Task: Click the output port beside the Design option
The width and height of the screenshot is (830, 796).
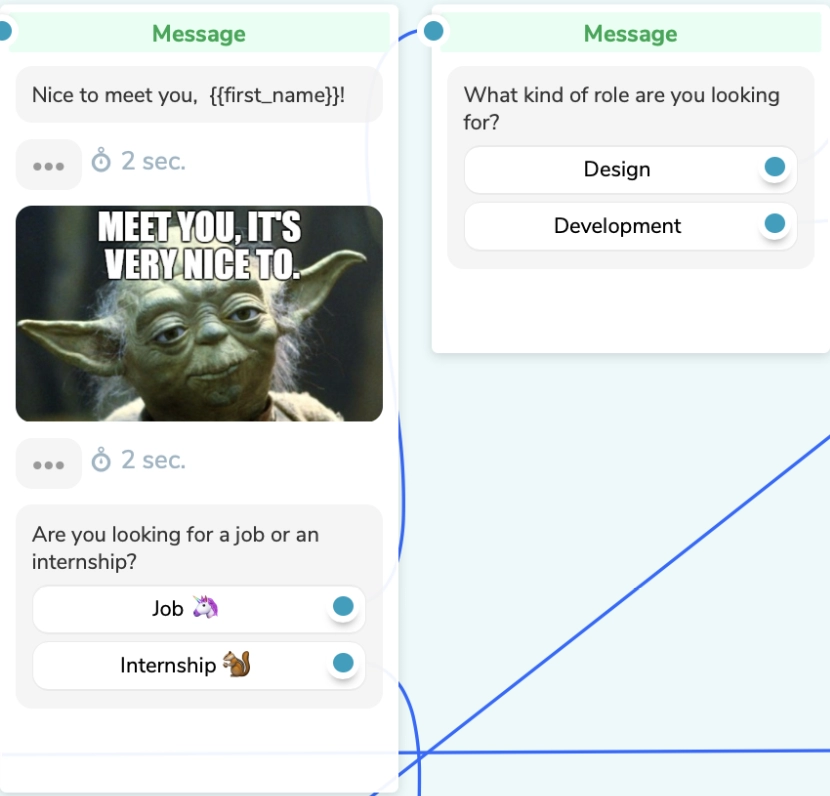Action: 774,167
